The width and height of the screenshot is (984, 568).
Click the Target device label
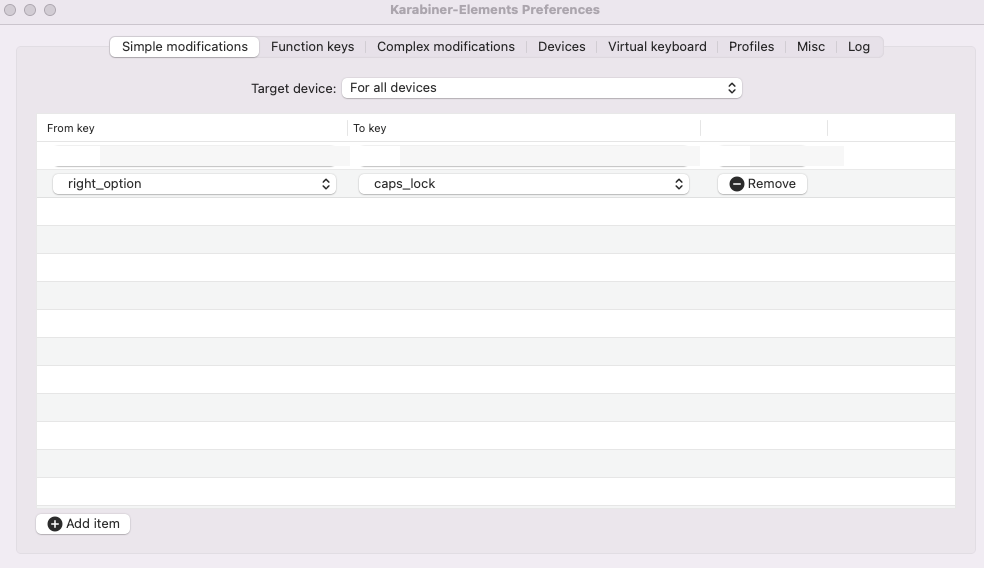(294, 88)
